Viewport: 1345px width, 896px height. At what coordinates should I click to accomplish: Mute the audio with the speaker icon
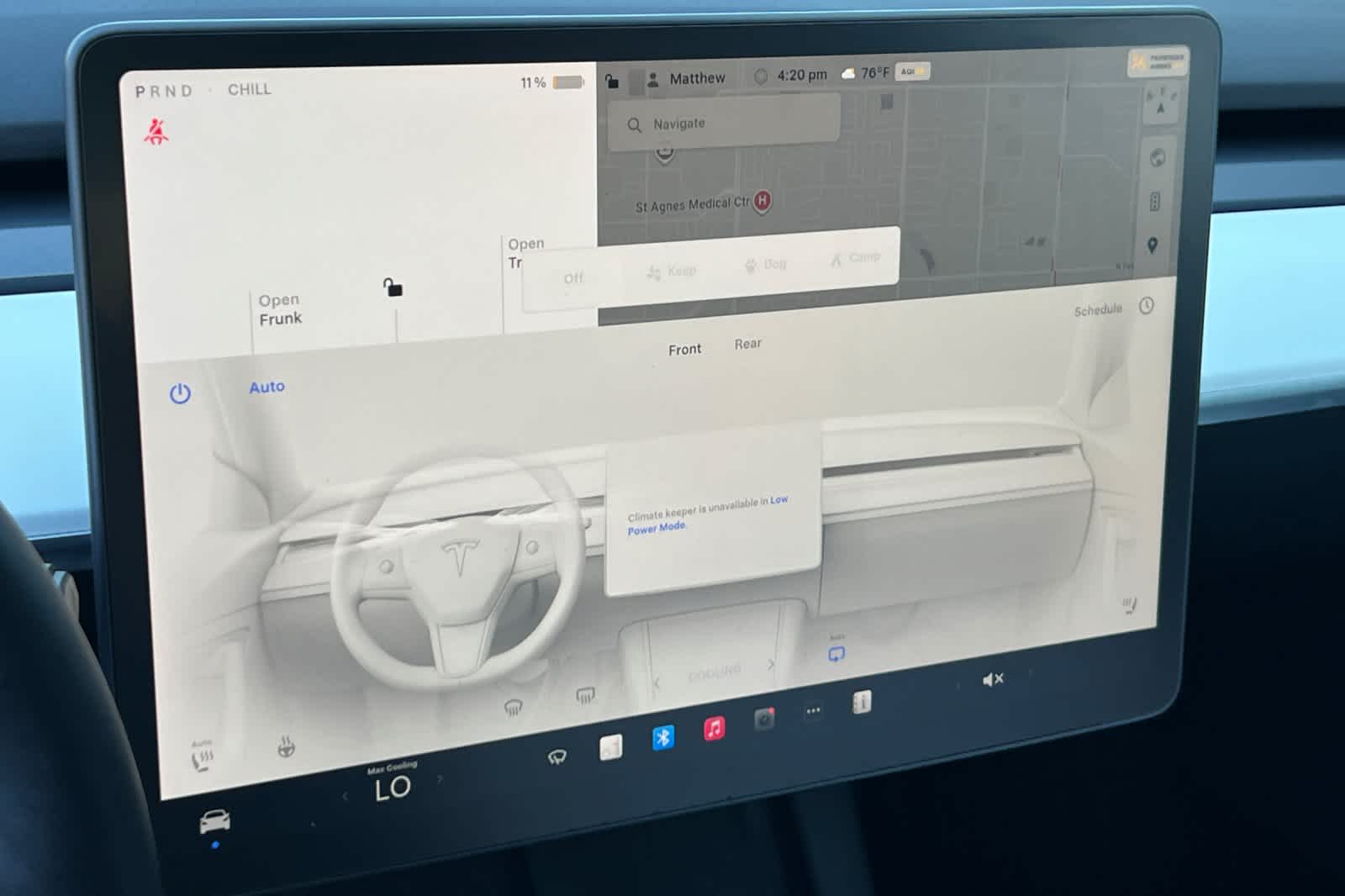[992, 677]
